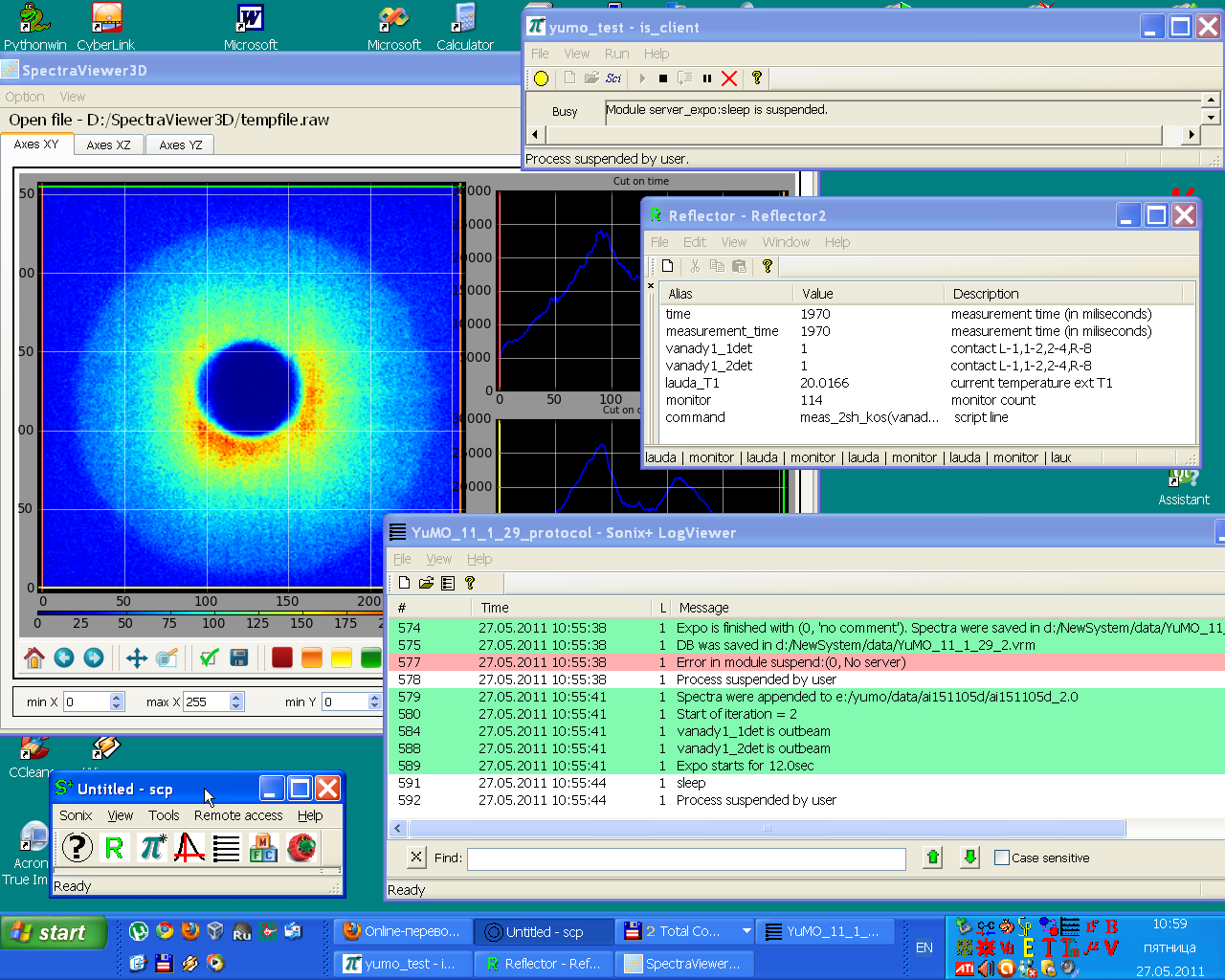Switch to the Axes XZ tab
This screenshot has height=980, width=1225.
point(108,145)
